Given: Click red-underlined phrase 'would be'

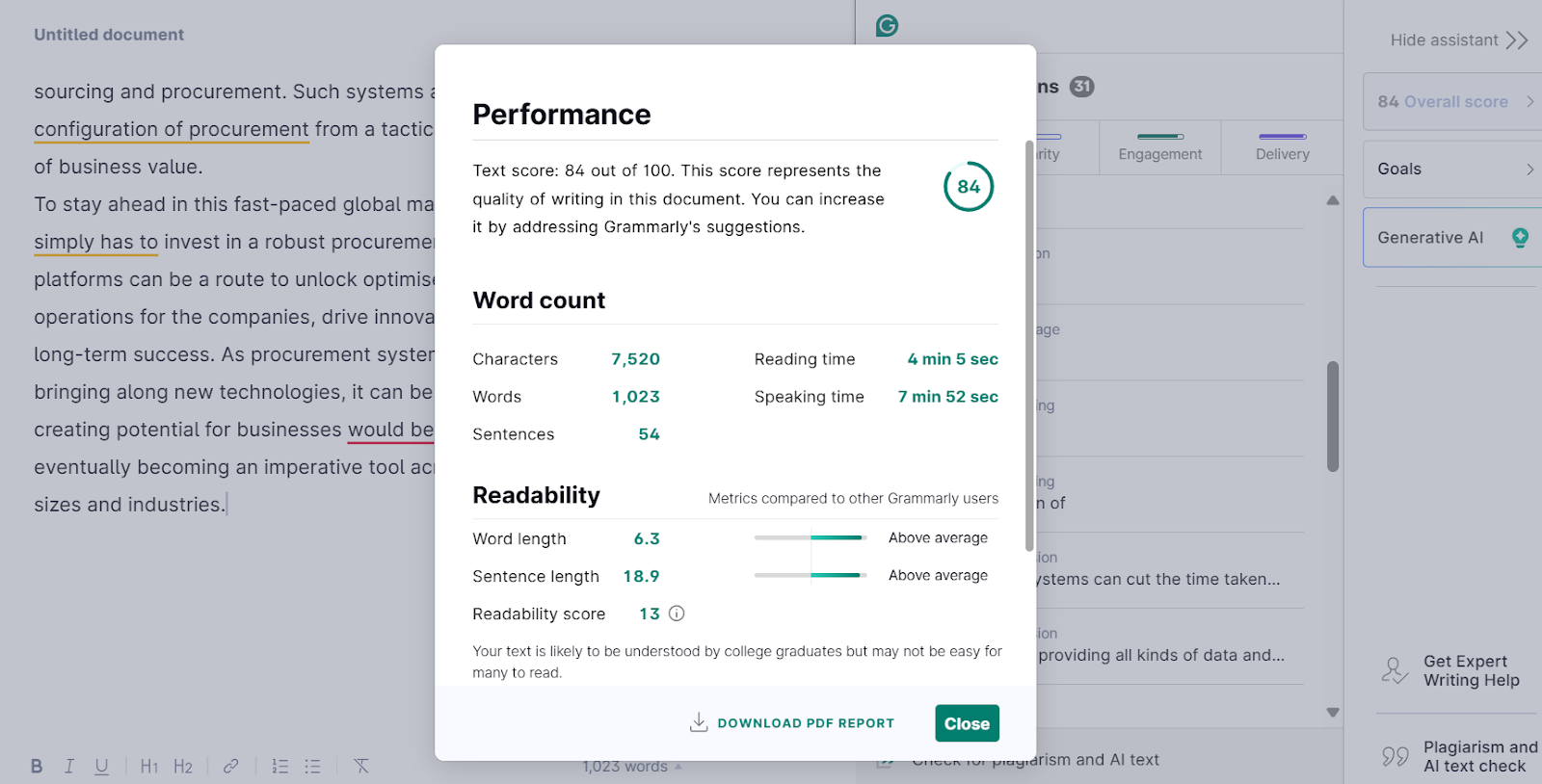Looking at the screenshot, I should pyautogui.click(x=390, y=430).
